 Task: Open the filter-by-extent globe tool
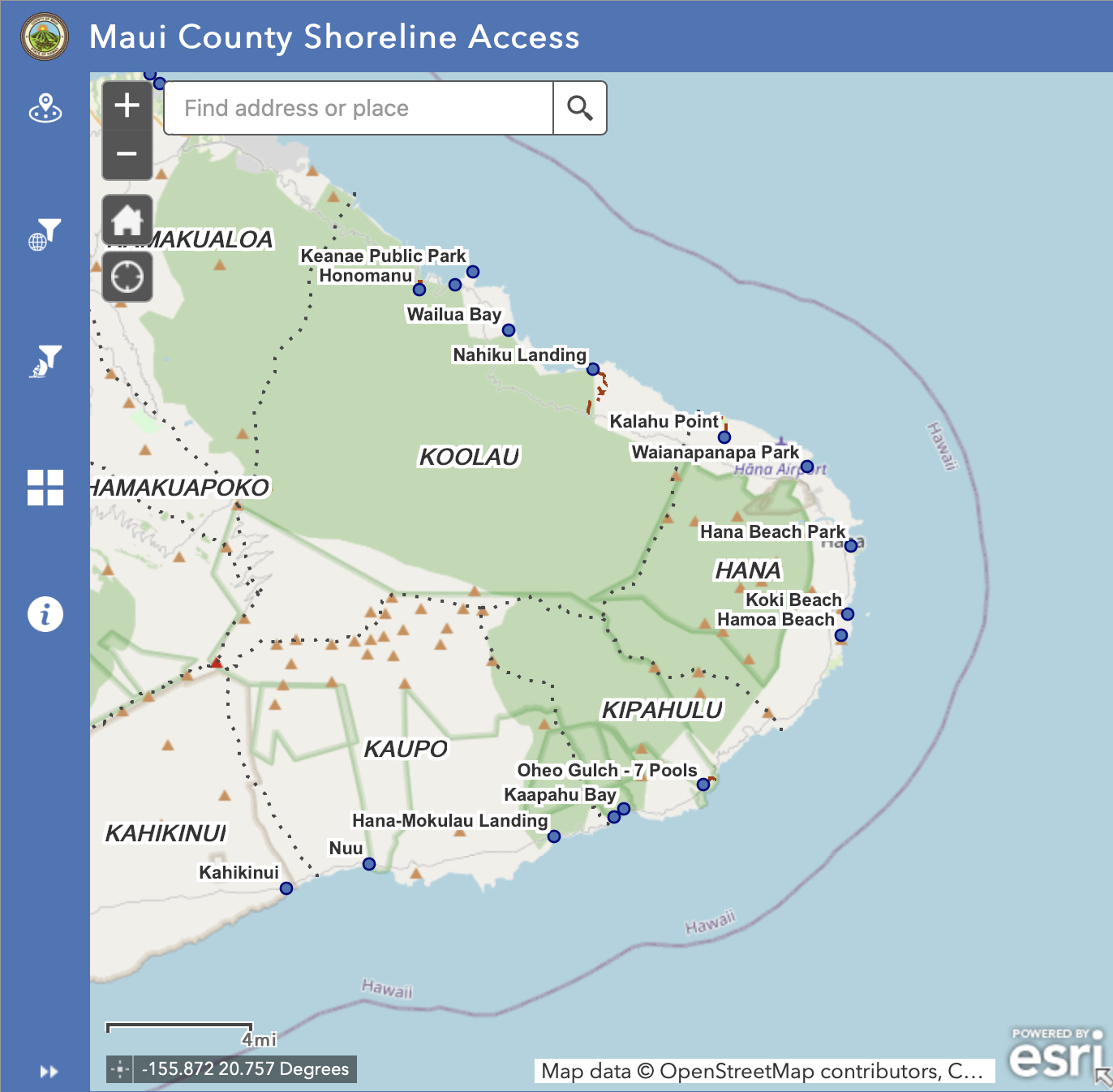coord(45,235)
